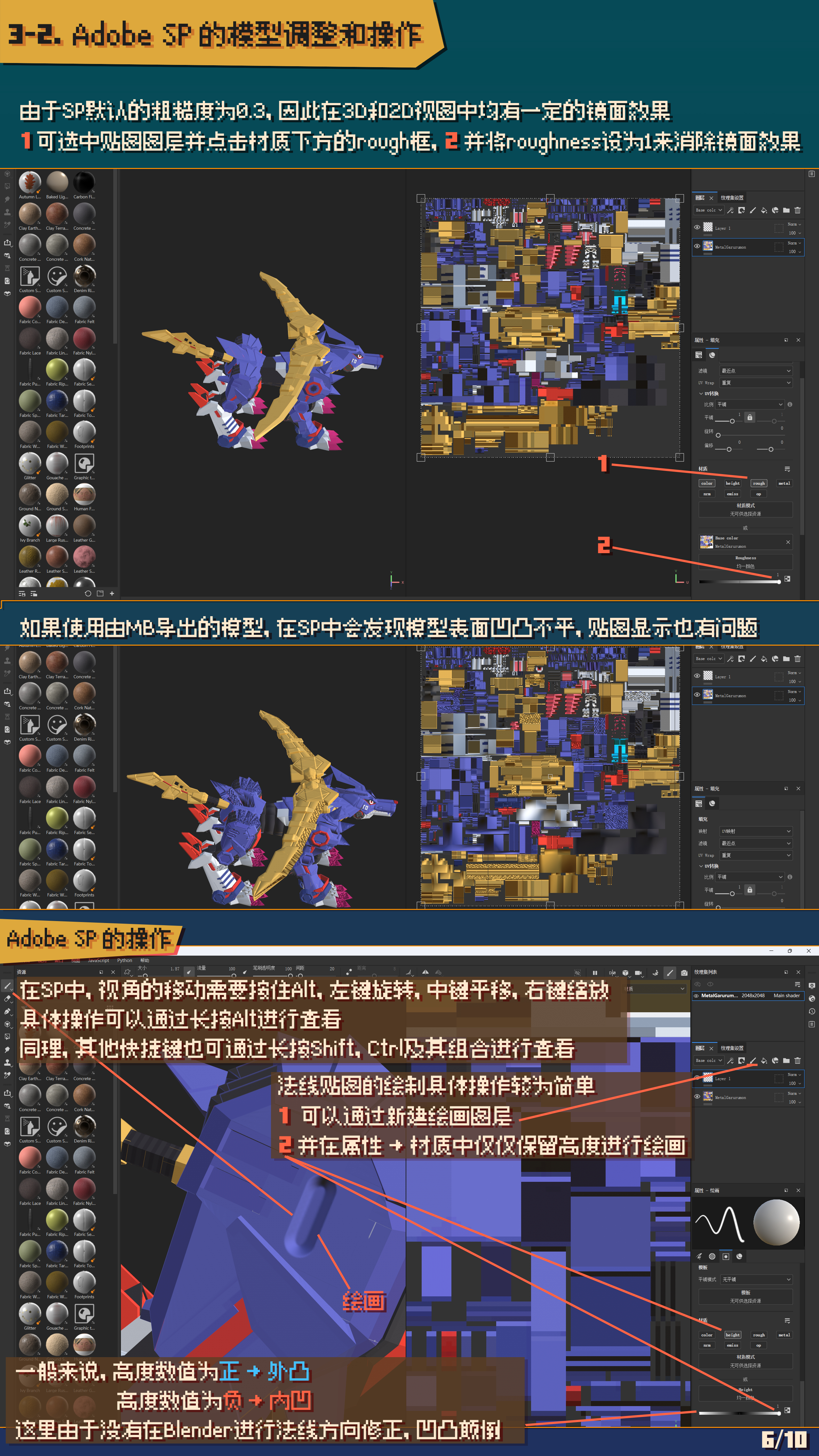
Task: Toggle MetalGarurum texture set eye in 纹理集列表
Action: [x=696, y=996]
